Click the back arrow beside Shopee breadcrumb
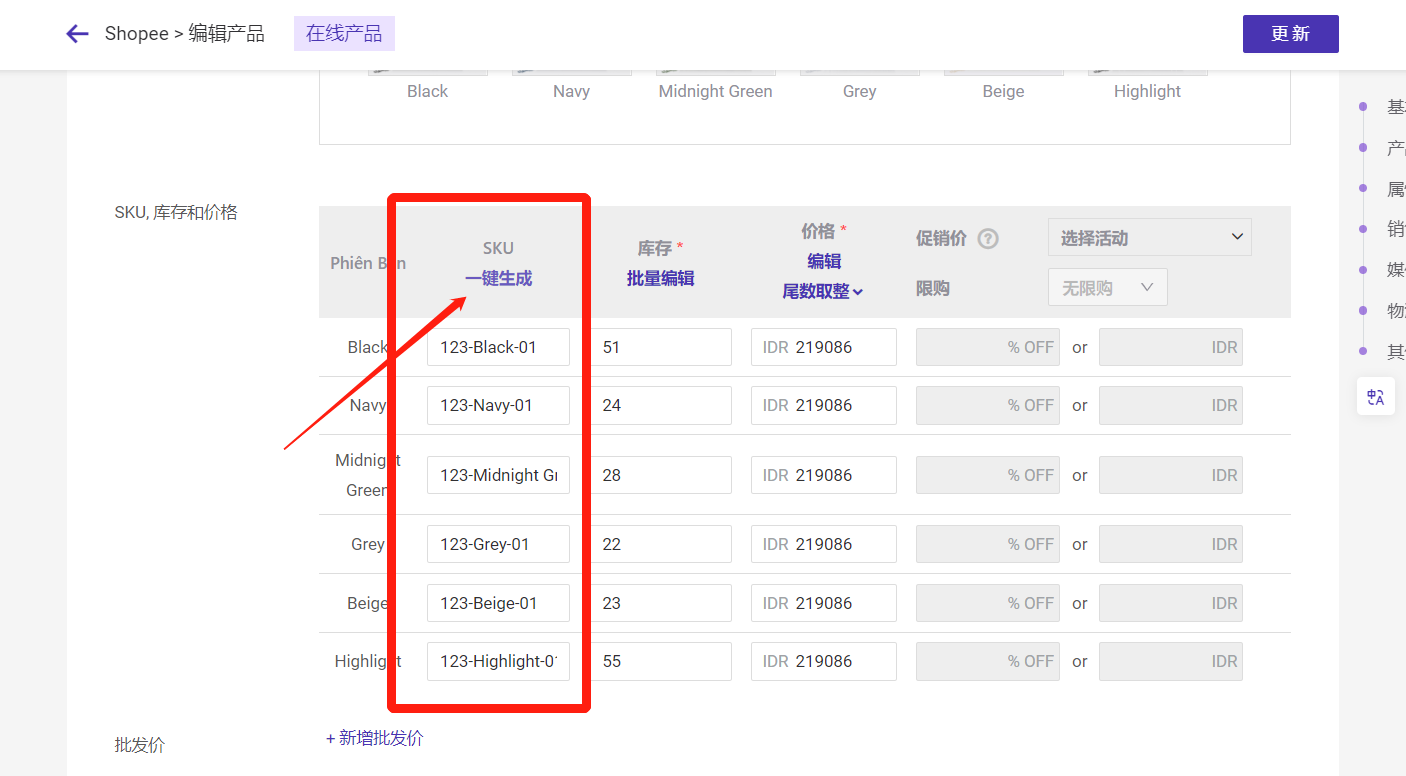Image resolution: width=1406 pixels, height=776 pixels. tap(77, 33)
